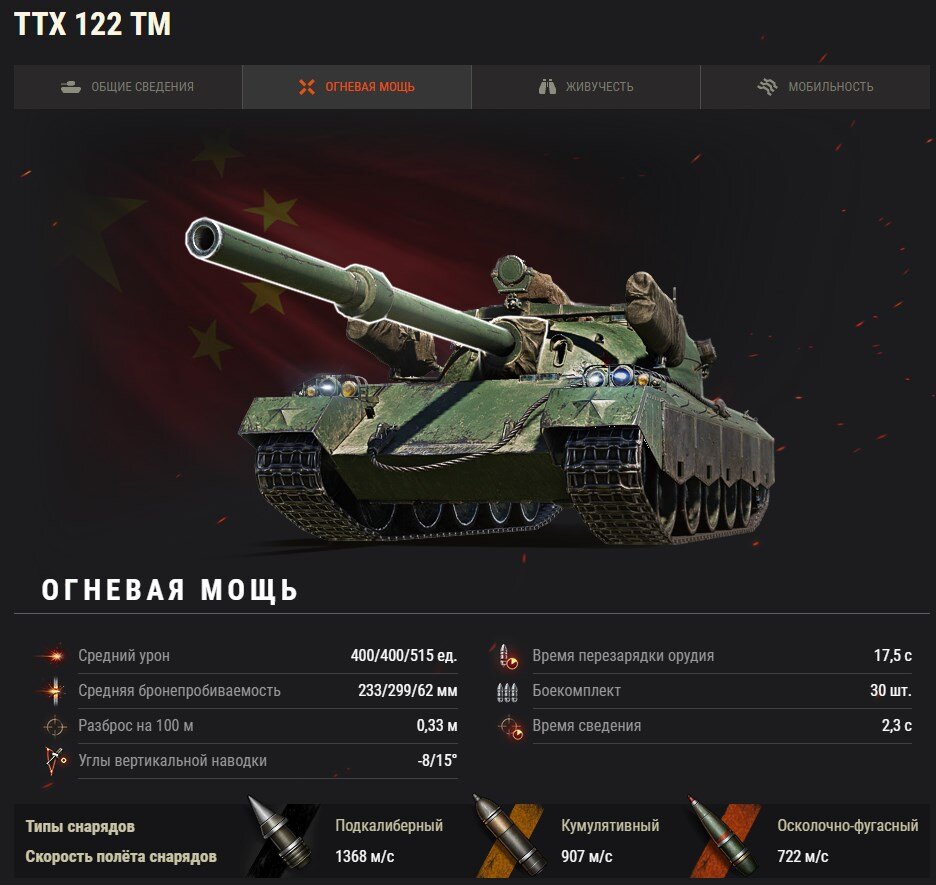Click the binoculars icon beside Живучесть
The image size is (936, 885).
click(x=547, y=87)
